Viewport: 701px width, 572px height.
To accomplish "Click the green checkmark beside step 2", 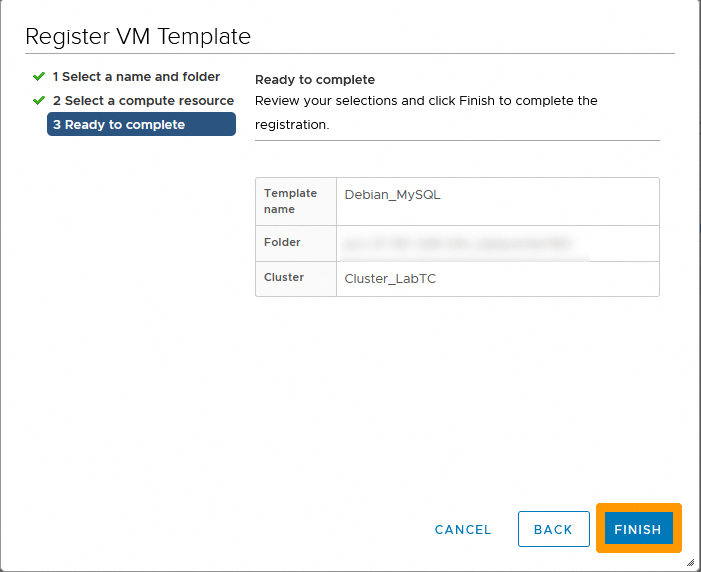I will [39, 100].
